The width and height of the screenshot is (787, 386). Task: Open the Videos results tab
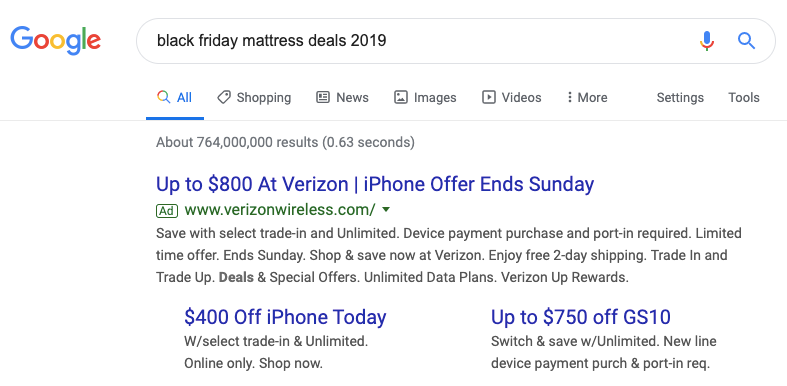(x=511, y=97)
